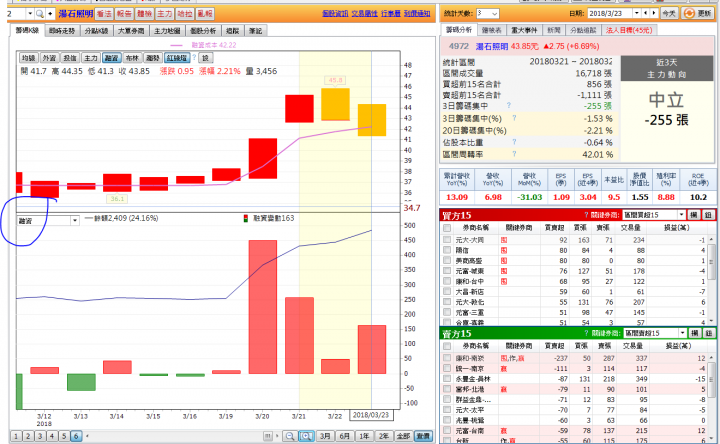
Task: Select the 3月 chart range button
Action: coord(325,436)
